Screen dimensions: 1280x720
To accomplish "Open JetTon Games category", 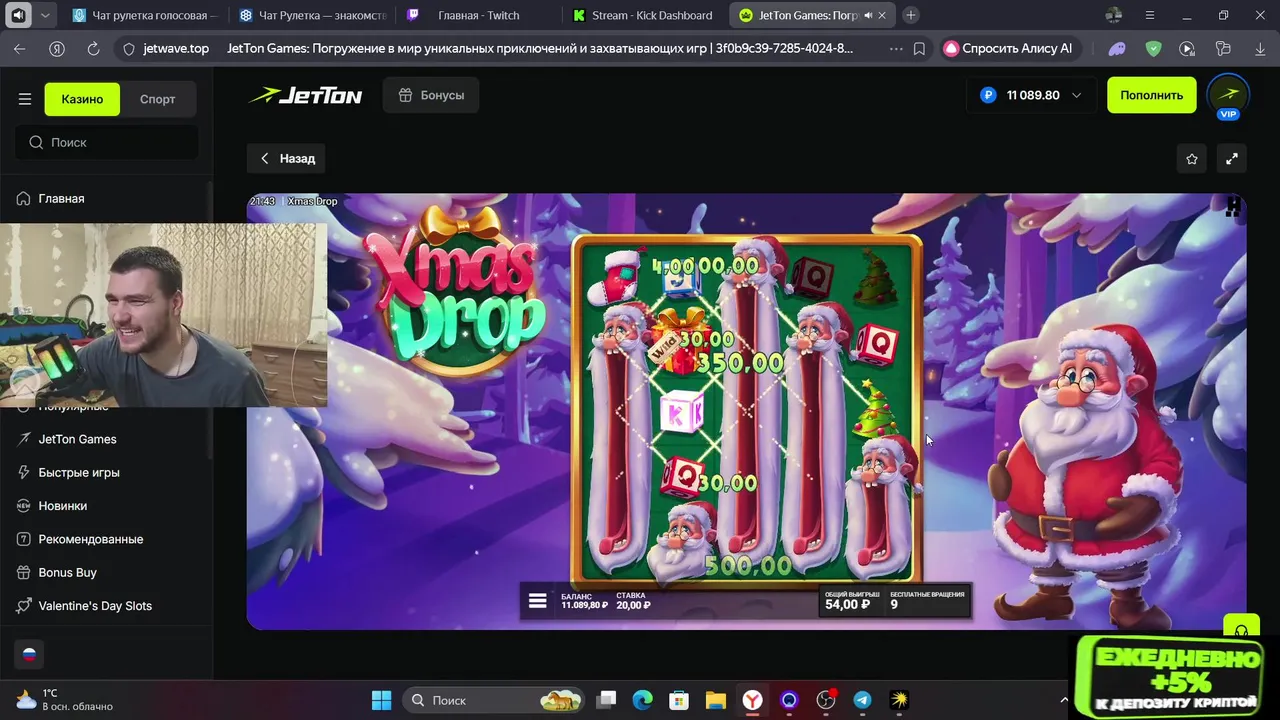I will coord(77,439).
